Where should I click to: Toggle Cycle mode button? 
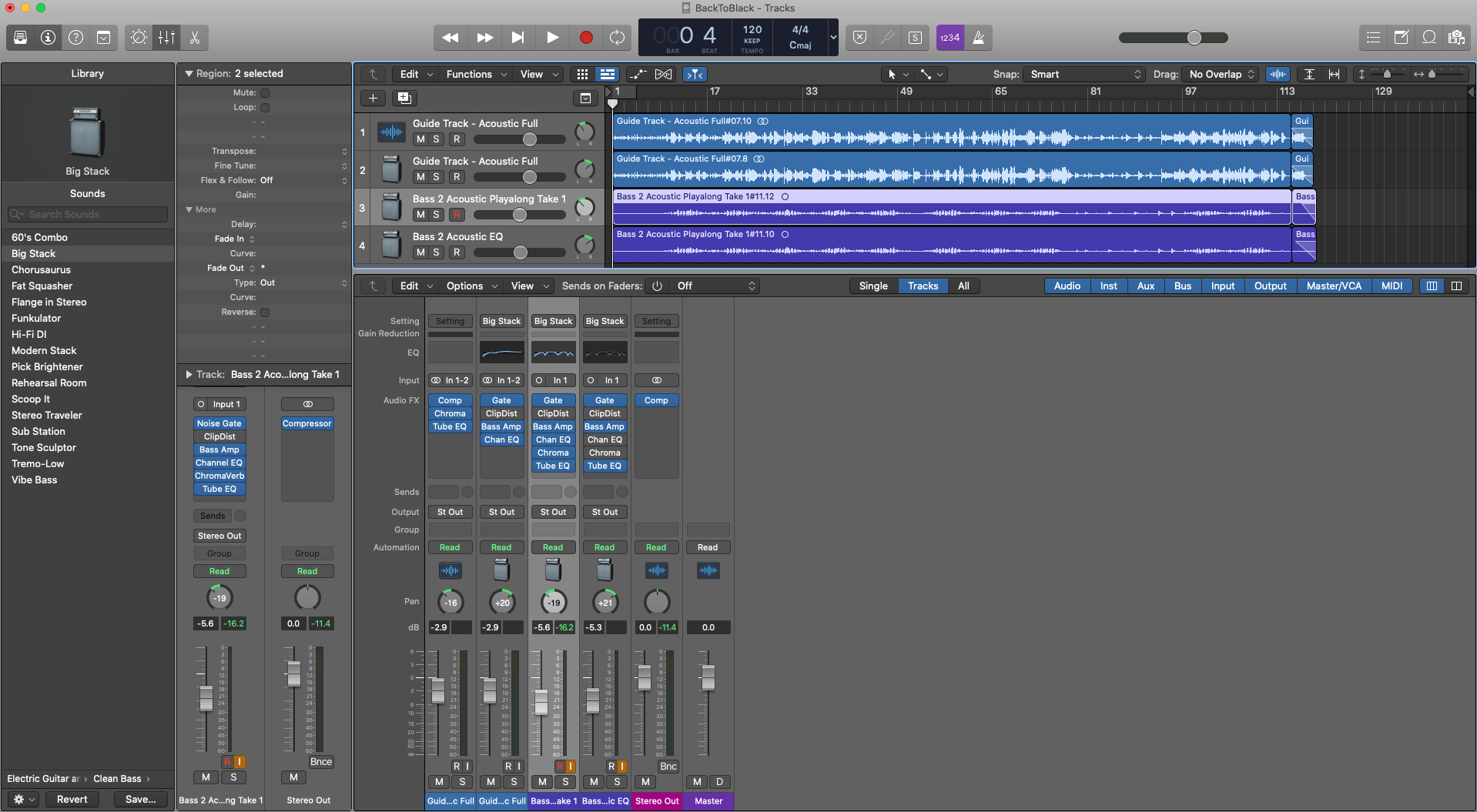[x=617, y=37]
